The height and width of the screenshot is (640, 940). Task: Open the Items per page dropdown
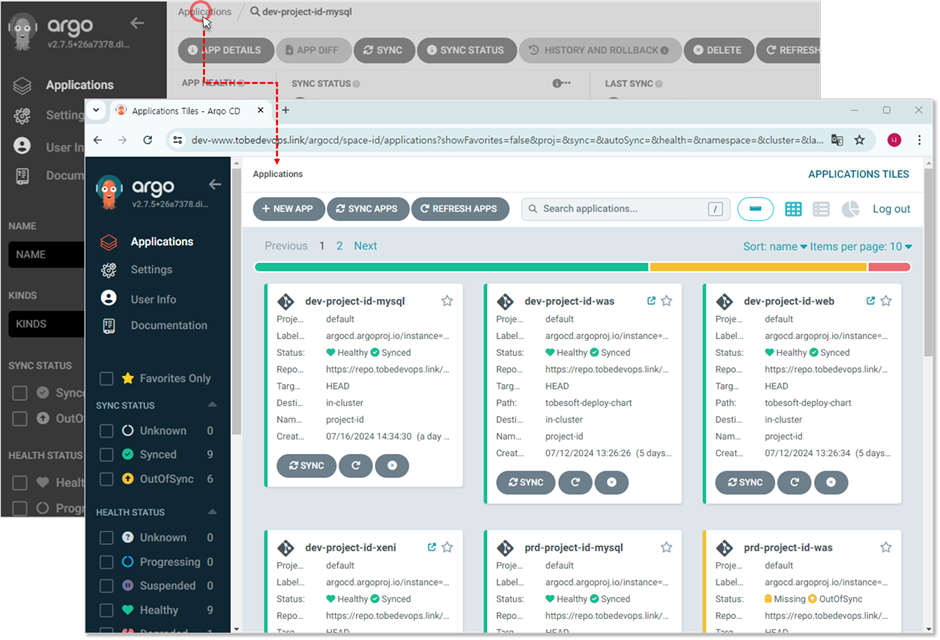pos(861,246)
